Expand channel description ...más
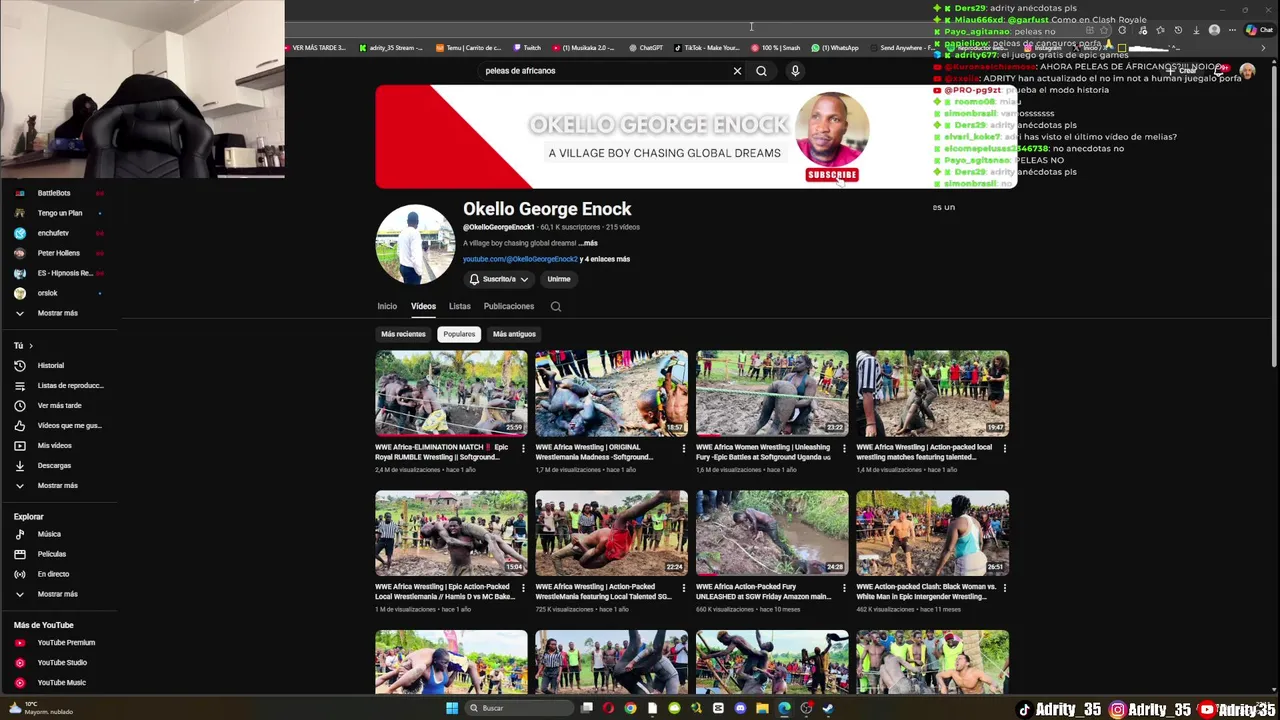 (x=588, y=243)
